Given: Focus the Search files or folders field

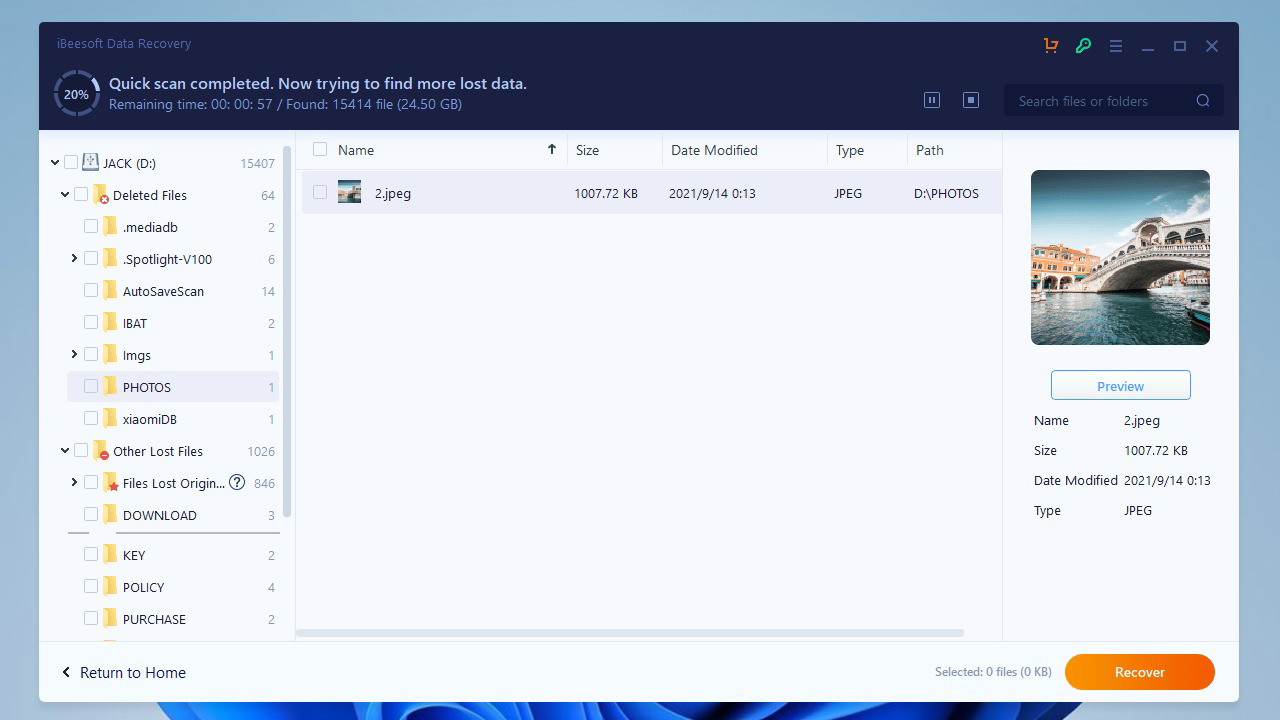Looking at the screenshot, I should coord(1100,101).
